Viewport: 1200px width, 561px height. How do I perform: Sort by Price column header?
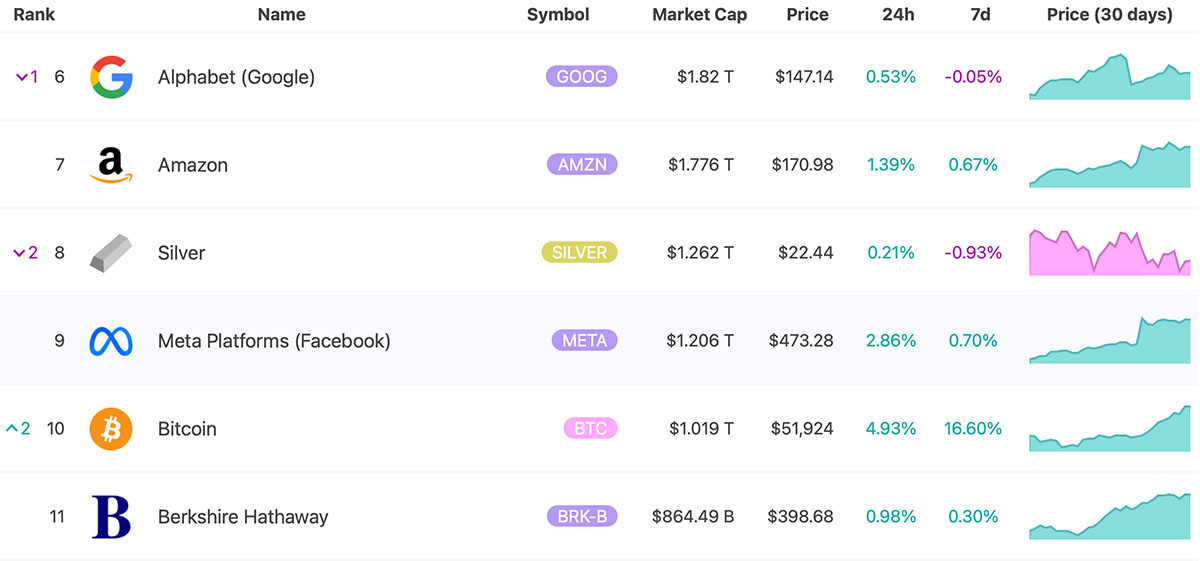[807, 15]
